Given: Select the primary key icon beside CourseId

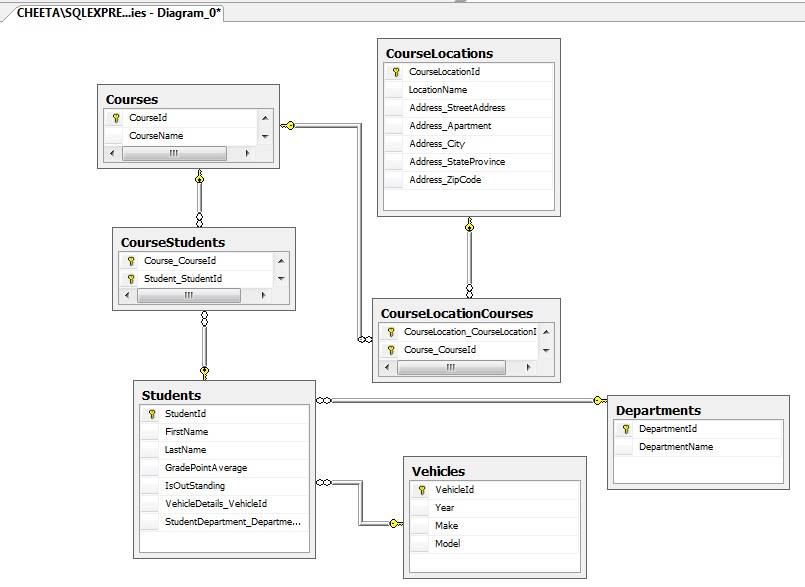Looking at the screenshot, I should coord(116,118).
